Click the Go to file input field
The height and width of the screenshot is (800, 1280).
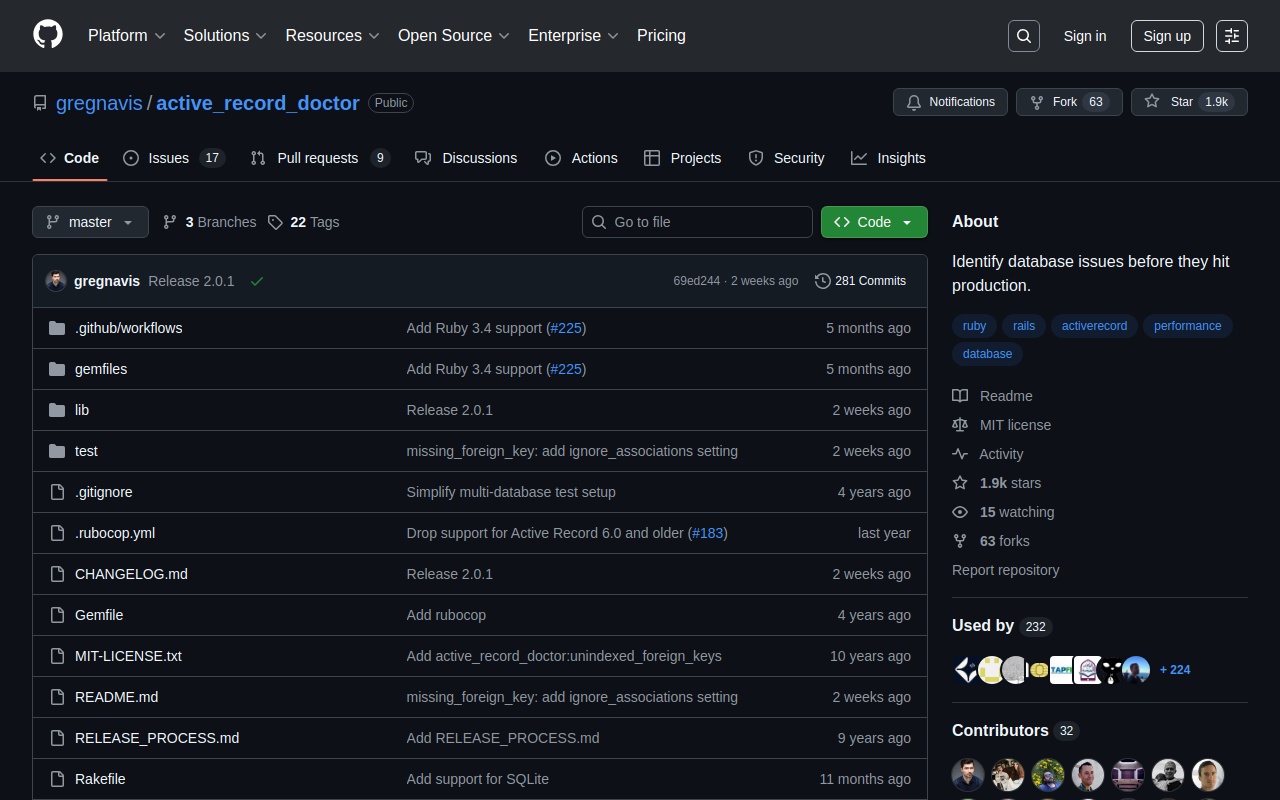click(697, 221)
